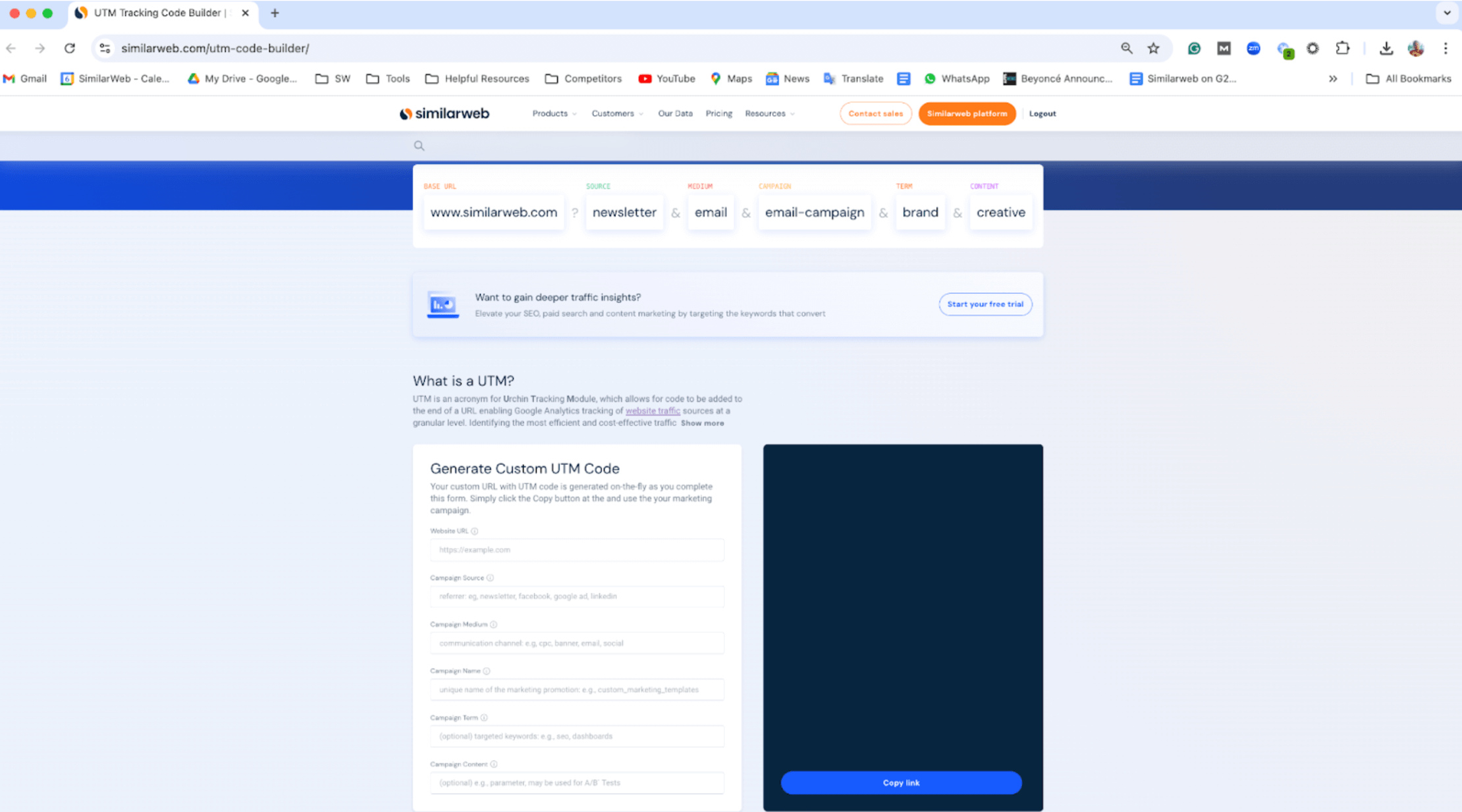
Task: Open the Downloads icon in toolbar
Action: (1386, 48)
